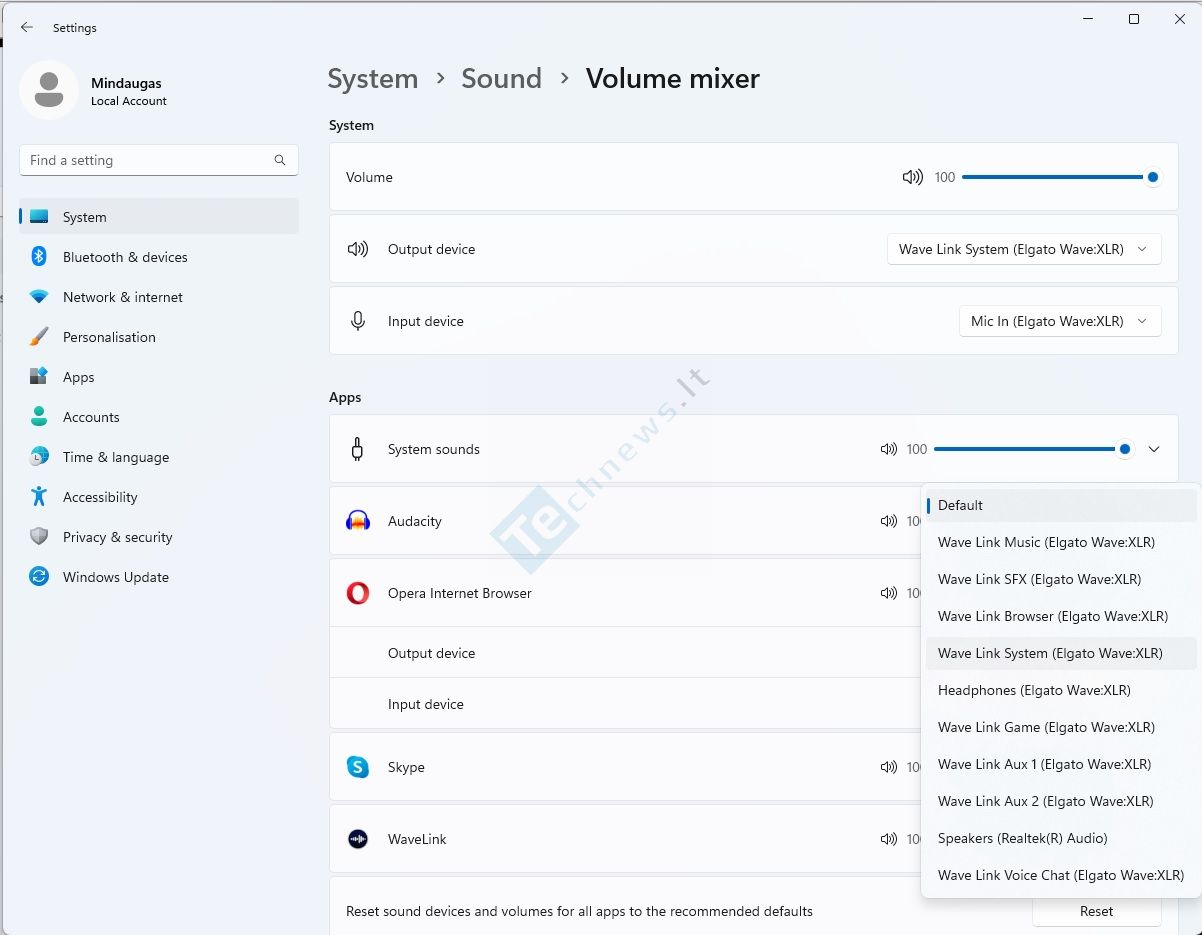Open Accounts settings
1202x935 pixels.
point(159,417)
